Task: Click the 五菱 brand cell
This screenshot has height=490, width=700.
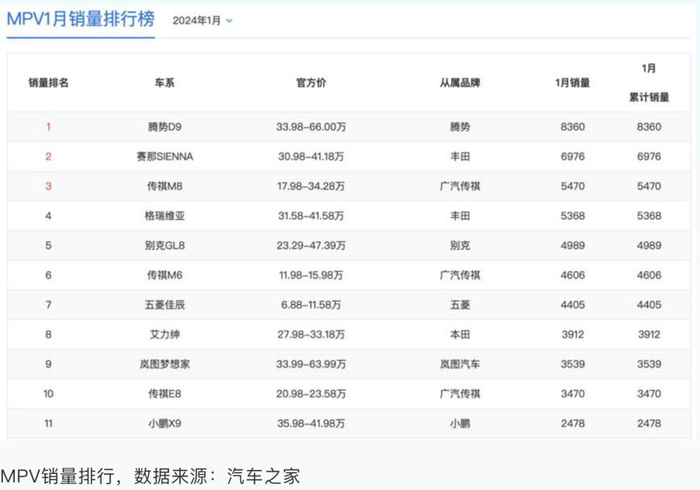Action: click(460, 305)
